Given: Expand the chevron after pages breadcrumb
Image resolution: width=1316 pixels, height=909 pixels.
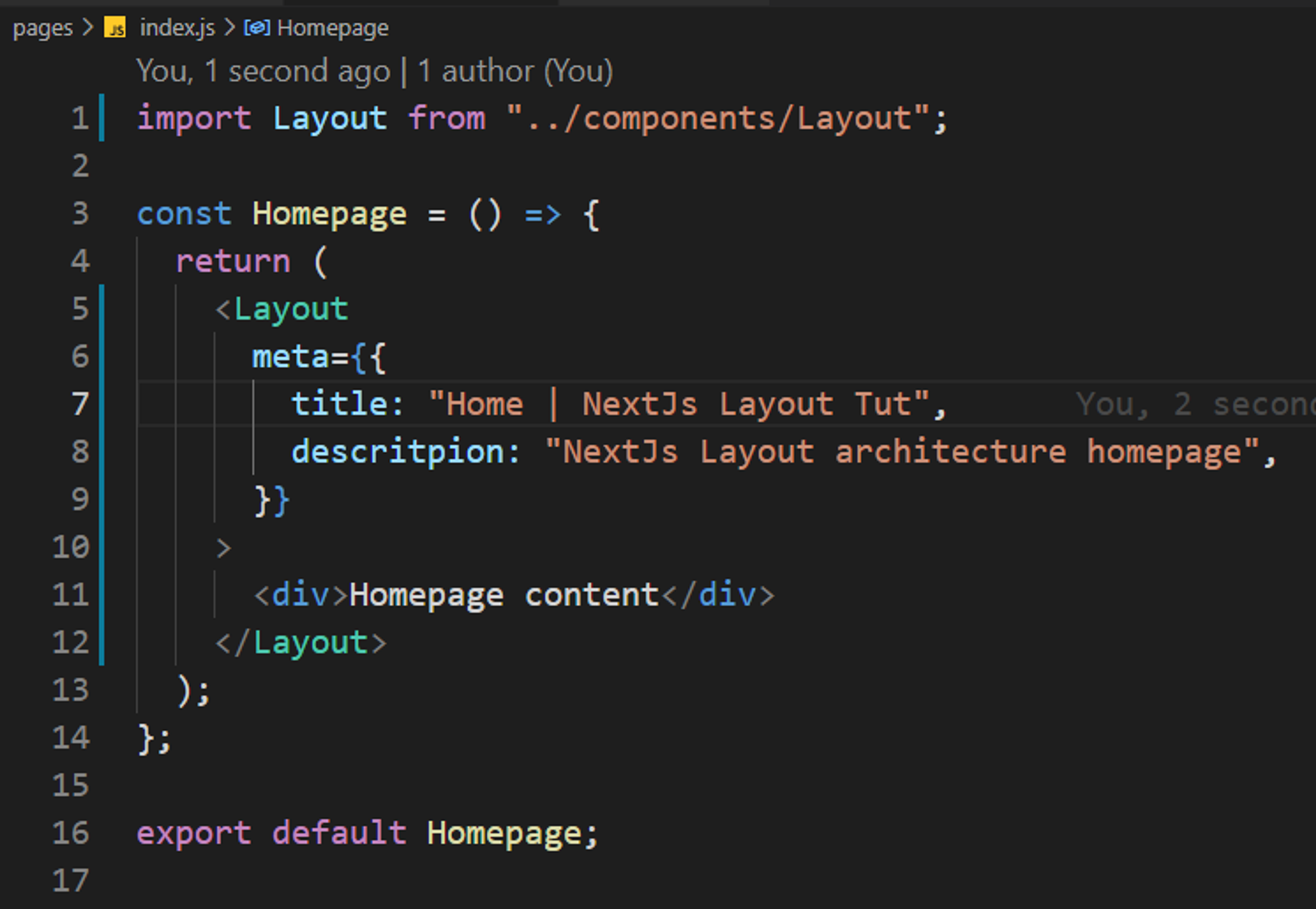Looking at the screenshot, I should pyautogui.click(x=88, y=27).
